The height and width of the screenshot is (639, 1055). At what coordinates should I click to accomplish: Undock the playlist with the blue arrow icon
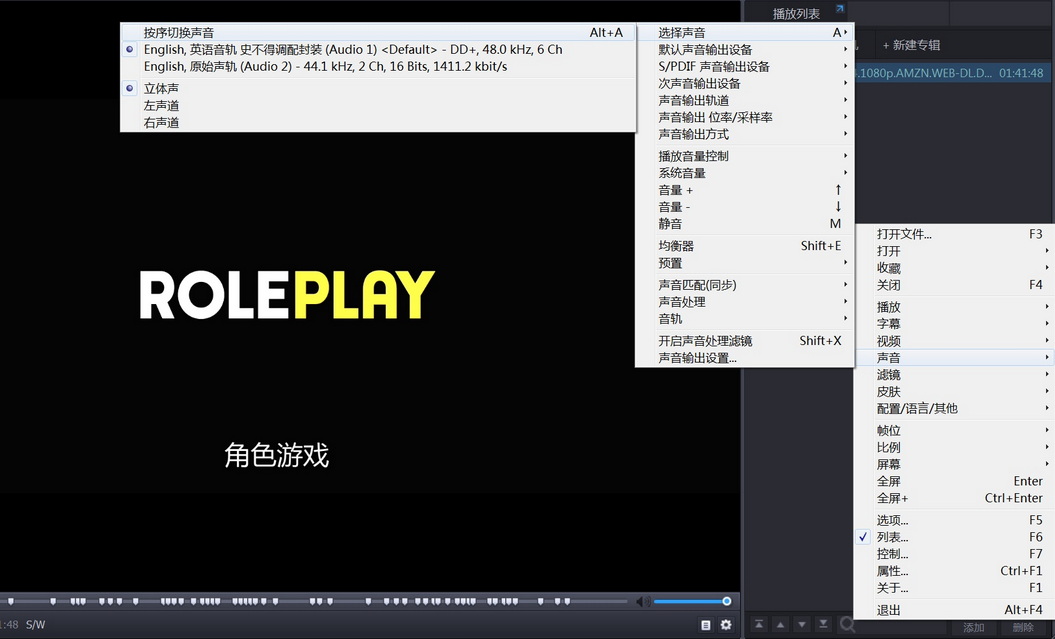pos(840,10)
